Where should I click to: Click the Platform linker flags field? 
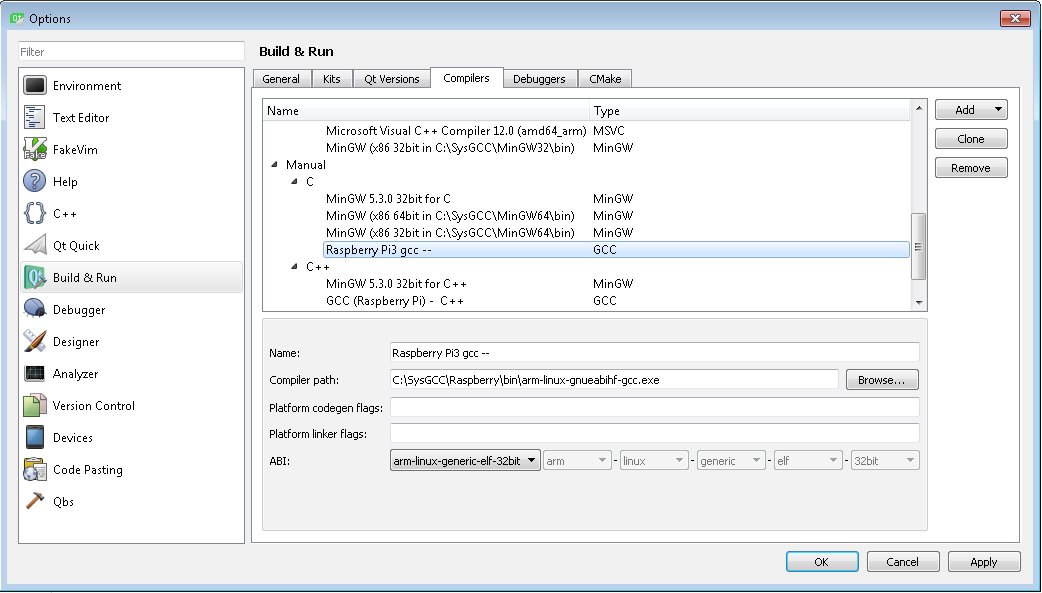tap(655, 433)
